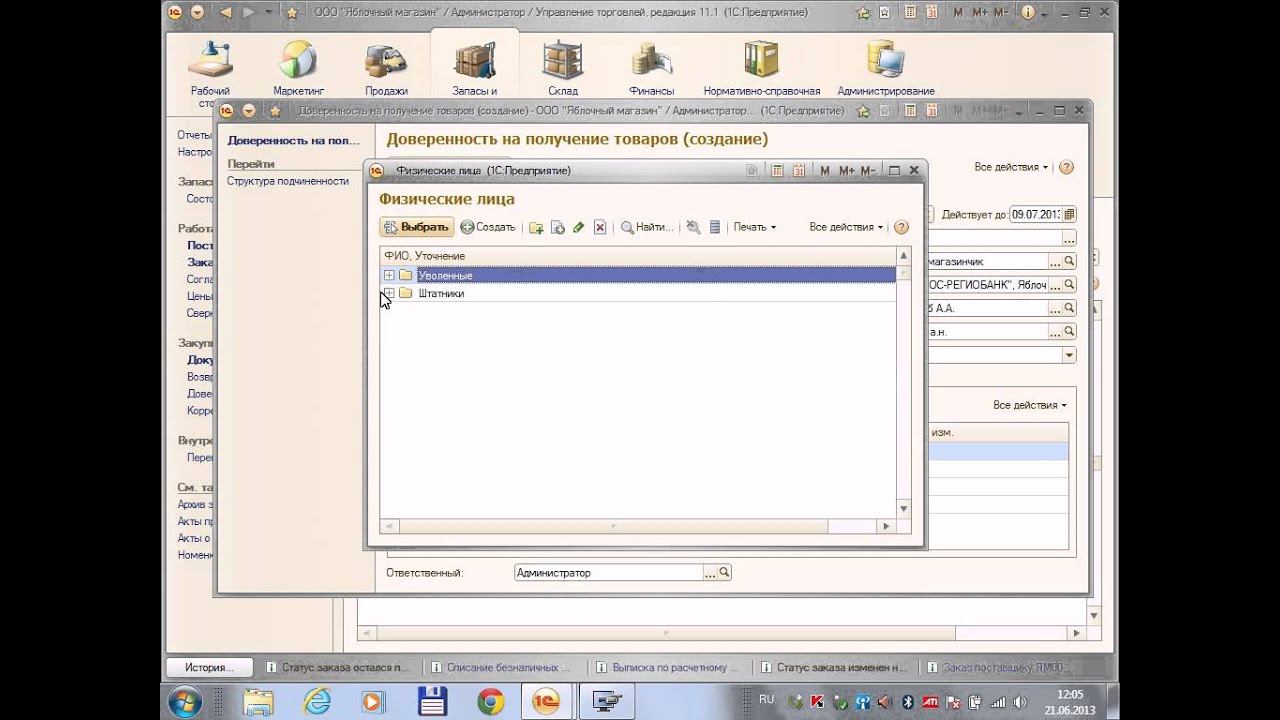The height and width of the screenshot is (720, 1280).
Task: Select the Штатники row
Action: (638, 293)
